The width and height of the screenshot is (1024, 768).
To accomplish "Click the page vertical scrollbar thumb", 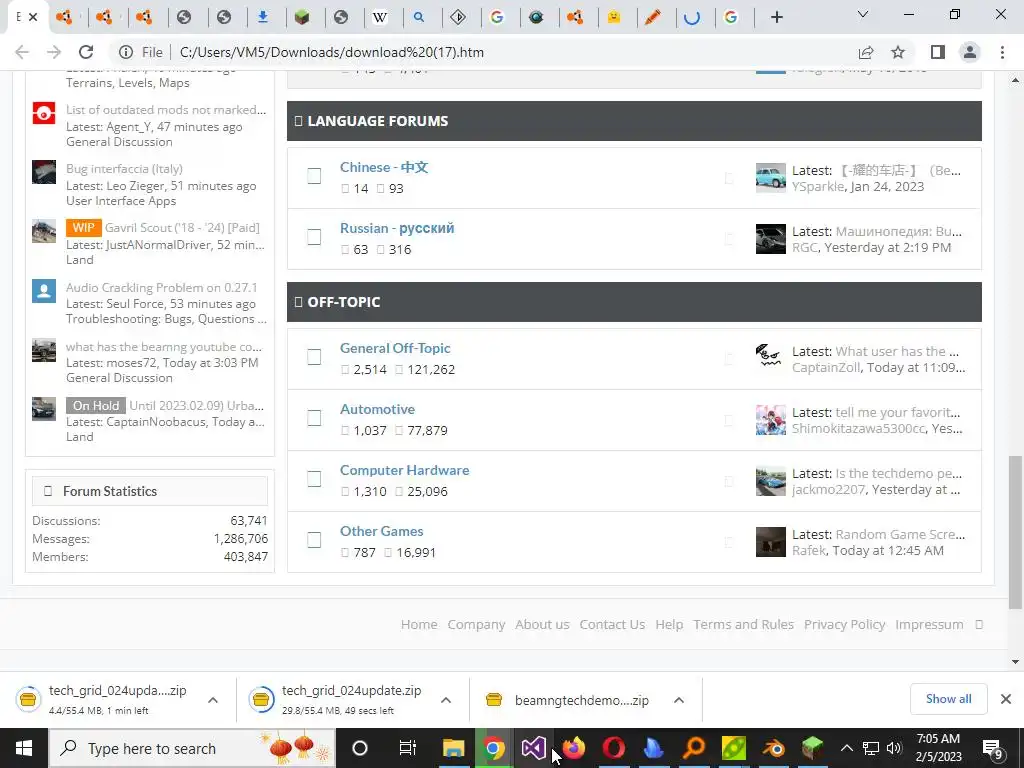I will click(1014, 532).
